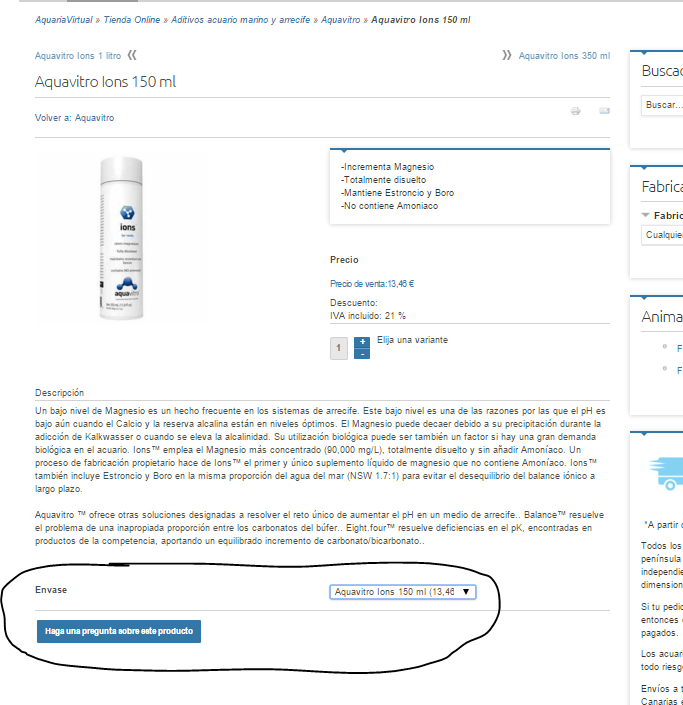
Task: Open Aditivos acuario marino y arrecife breadcrumb
Action: click(x=241, y=20)
